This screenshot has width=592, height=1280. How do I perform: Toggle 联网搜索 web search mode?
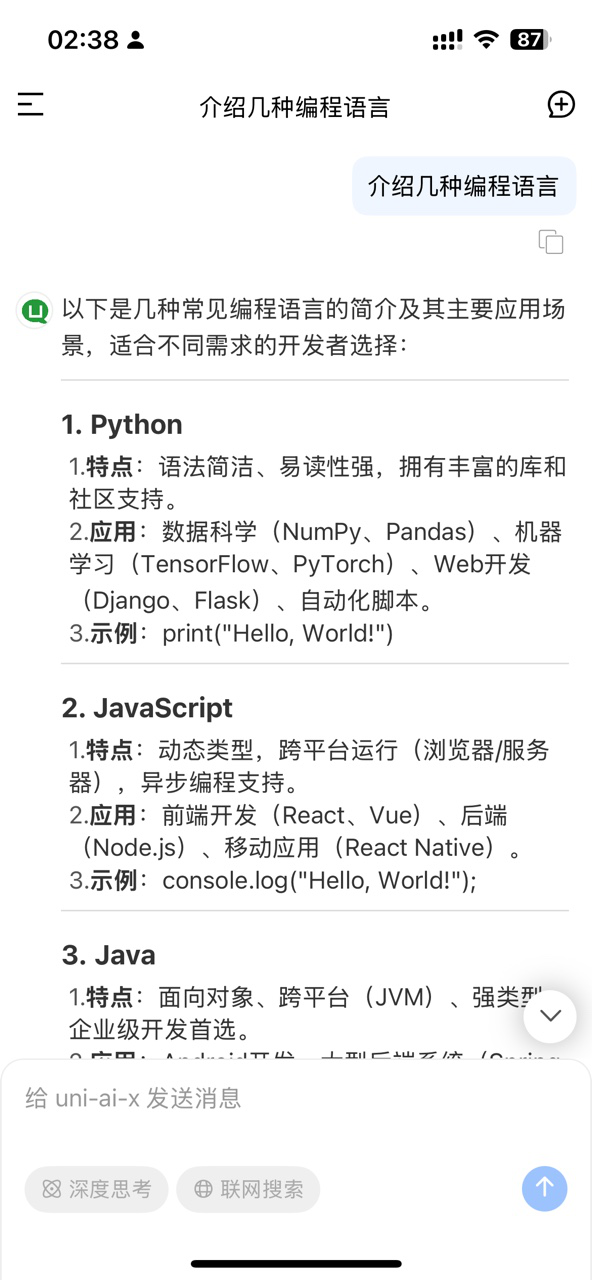pyautogui.click(x=248, y=1189)
